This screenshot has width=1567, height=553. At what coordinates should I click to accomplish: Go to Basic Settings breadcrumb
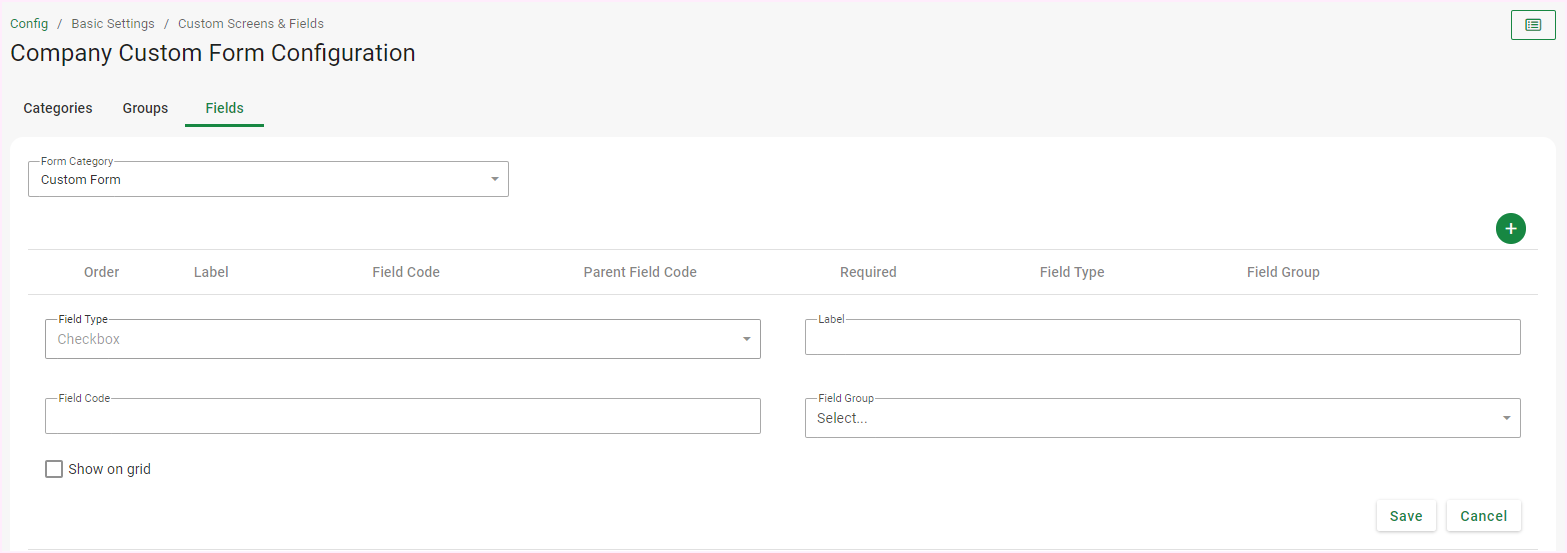[x=111, y=23]
